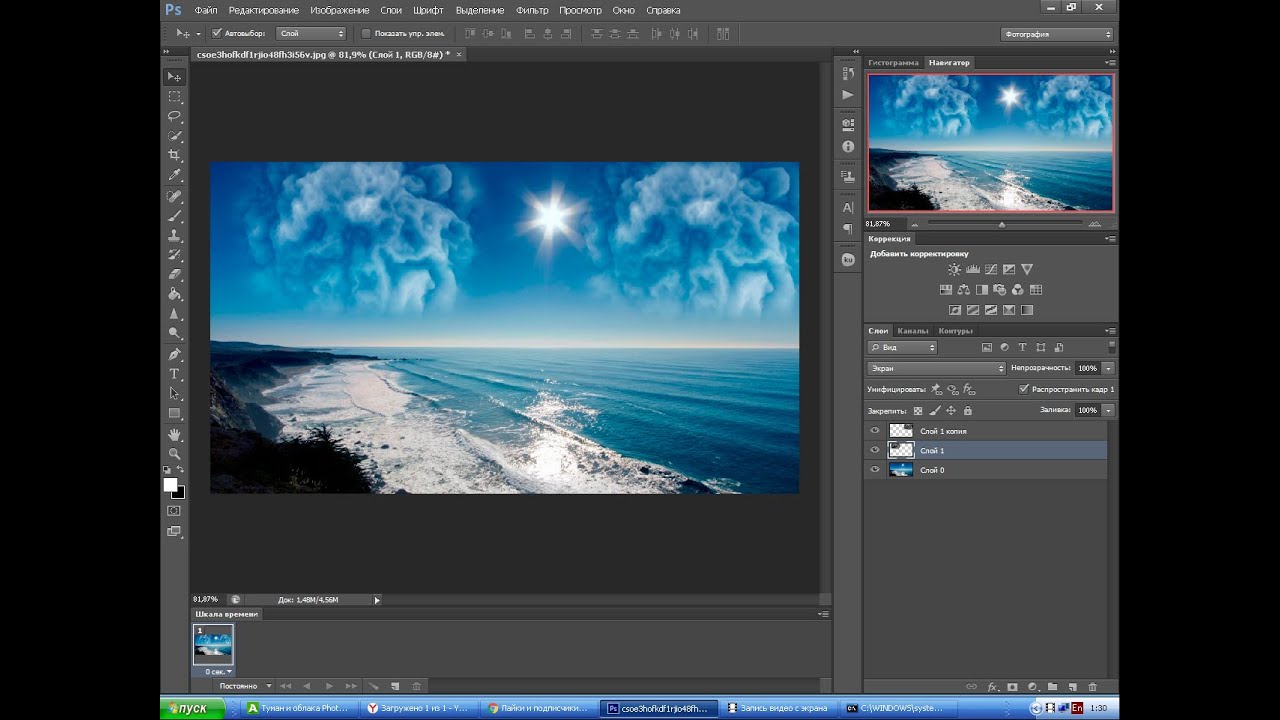The image size is (1280, 720).
Task: Click the Lock All padlock icon
Action: click(x=968, y=410)
